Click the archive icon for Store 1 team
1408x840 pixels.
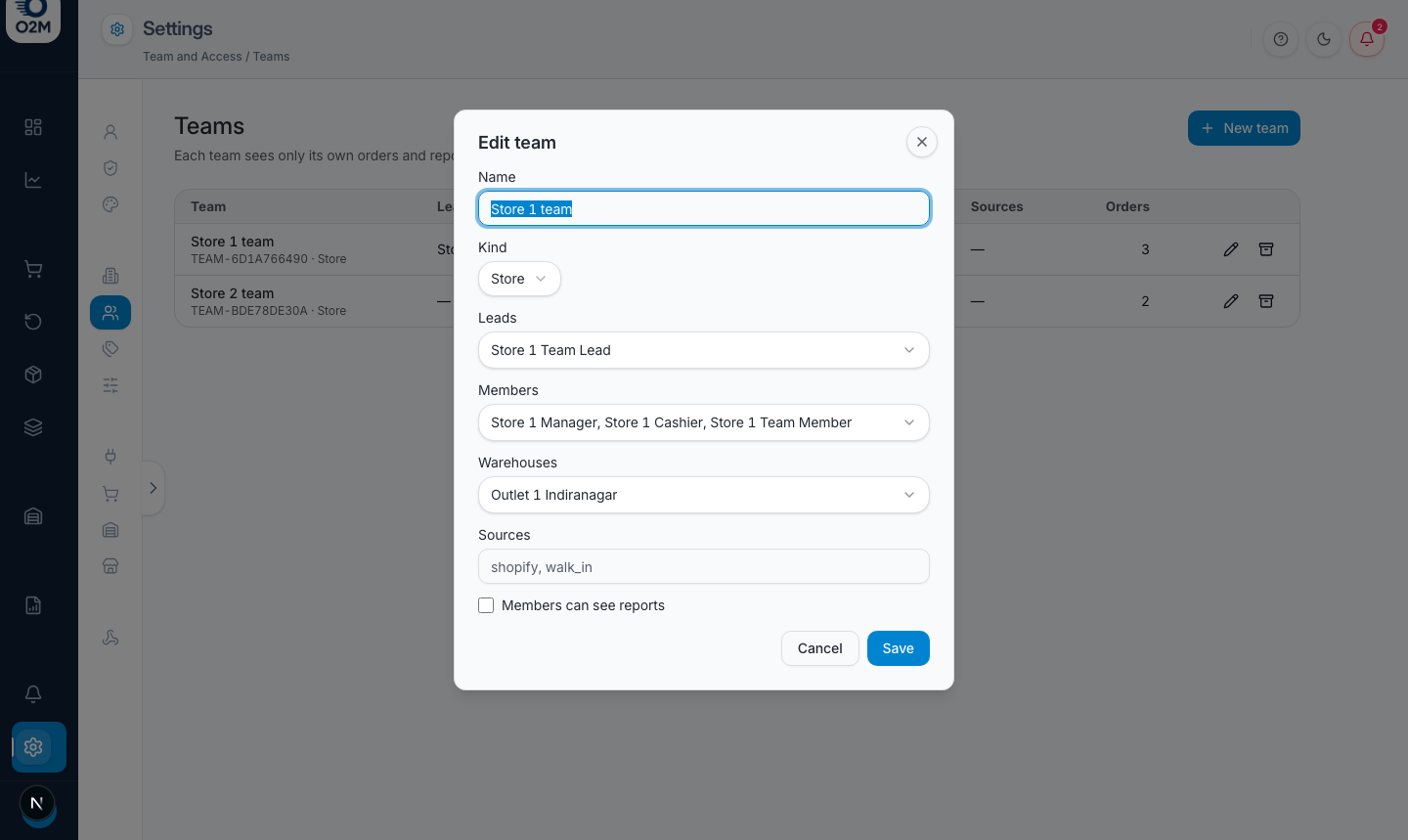(1266, 249)
